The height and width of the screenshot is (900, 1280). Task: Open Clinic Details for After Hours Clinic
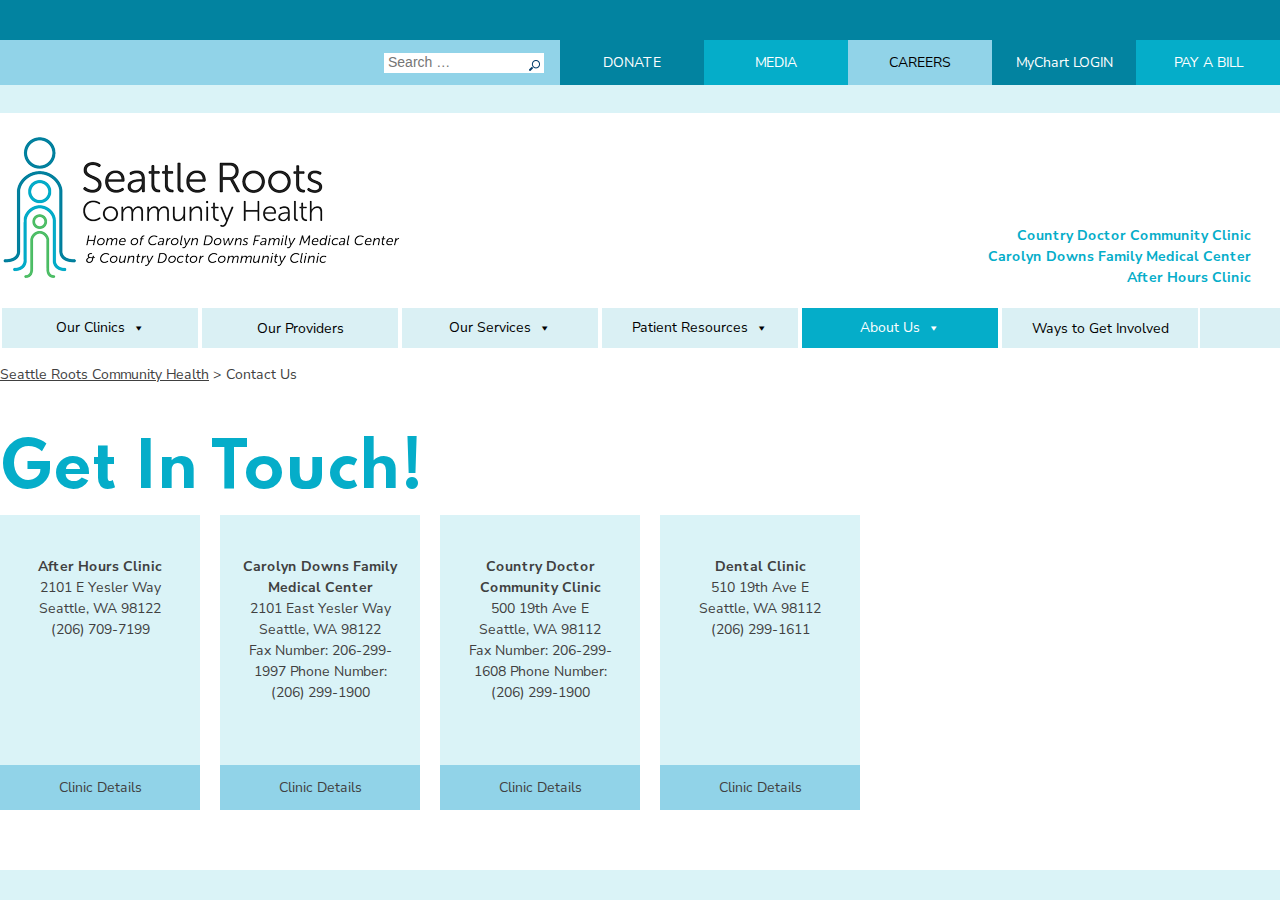pos(100,787)
